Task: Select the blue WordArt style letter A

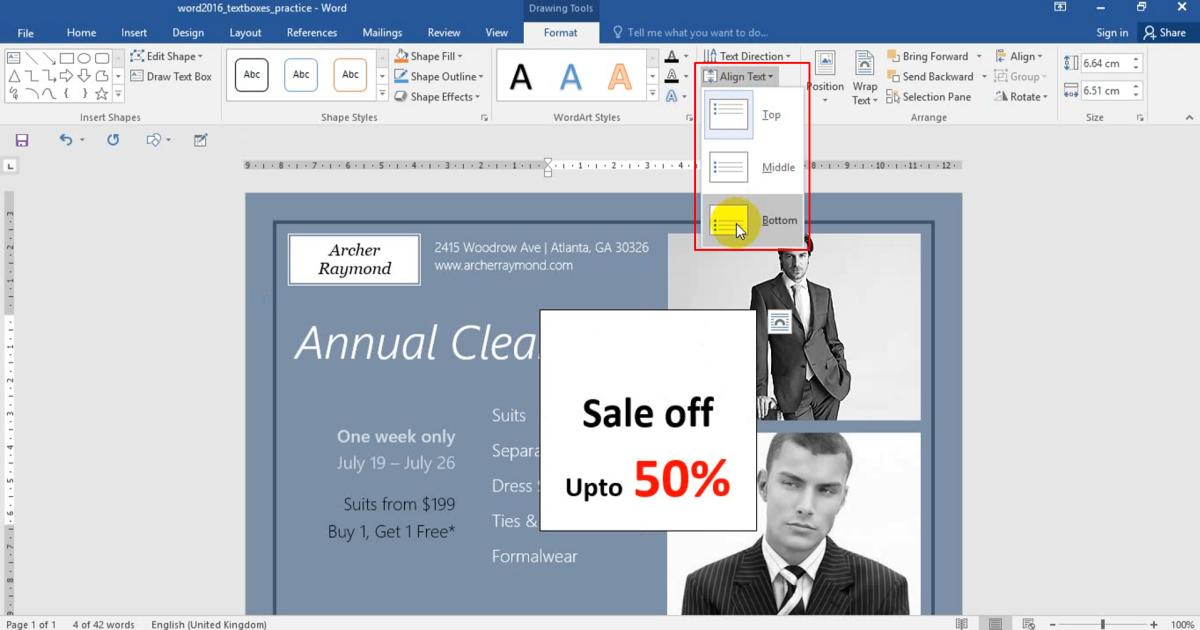Action: (571, 75)
